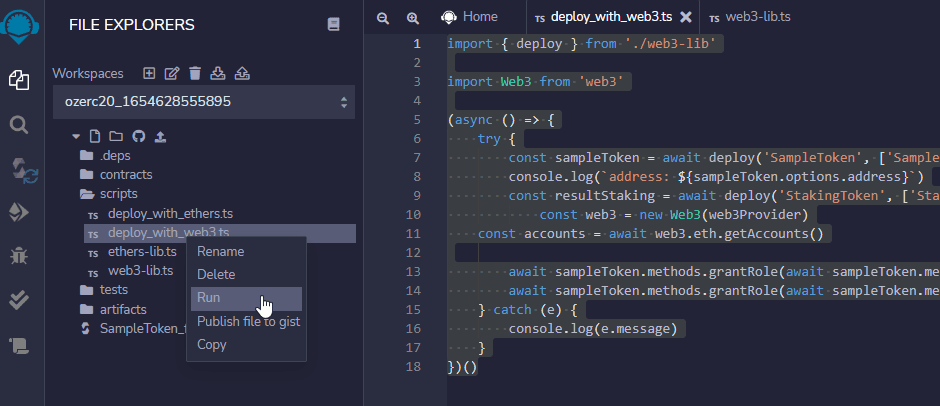The height and width of the screenshot is (406, 940).
Task: Switch to the web3-lib.ts tab
Action: click(x=749, y=17)
